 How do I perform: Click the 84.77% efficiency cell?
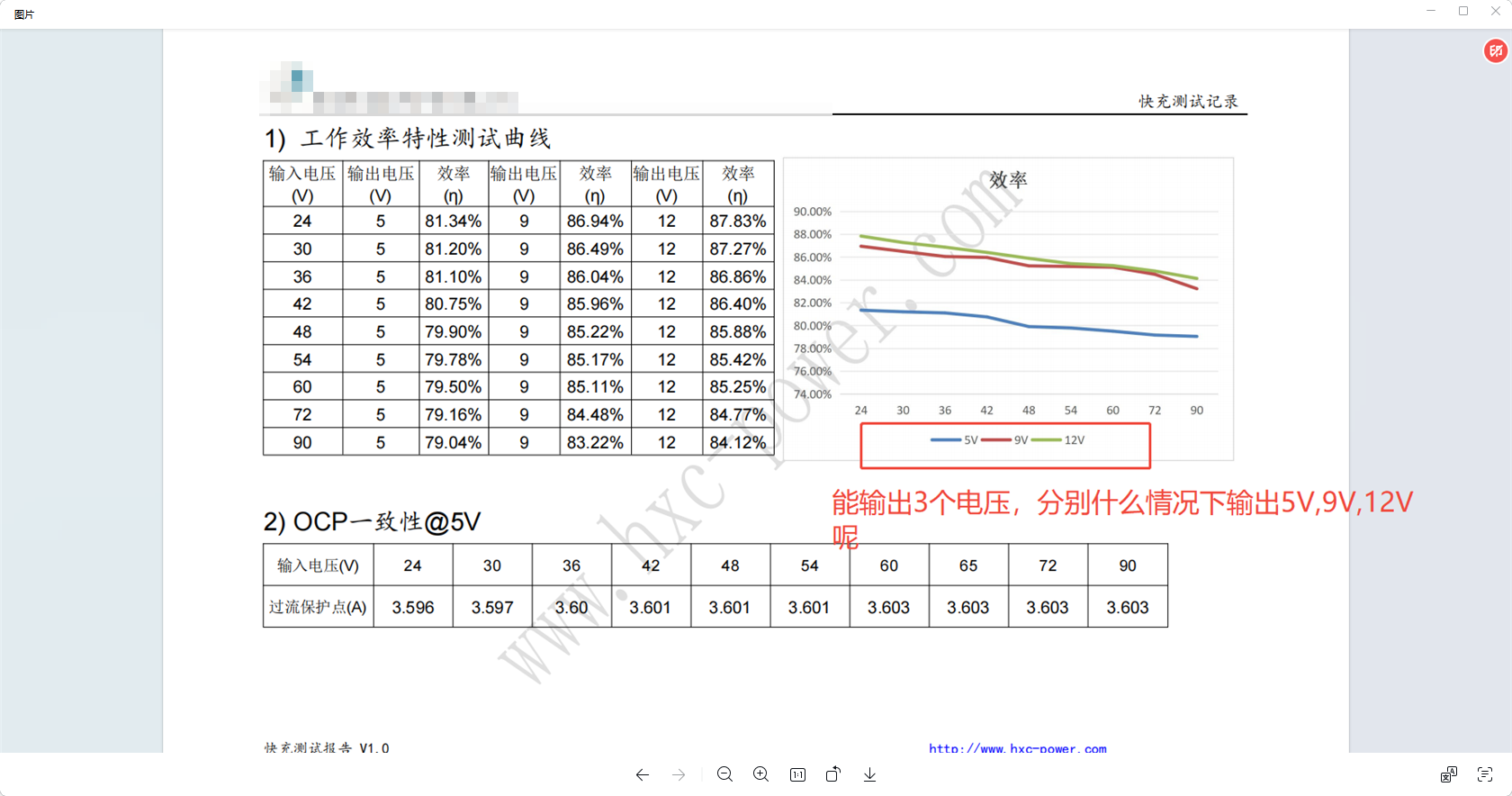[x=738, y=414]
